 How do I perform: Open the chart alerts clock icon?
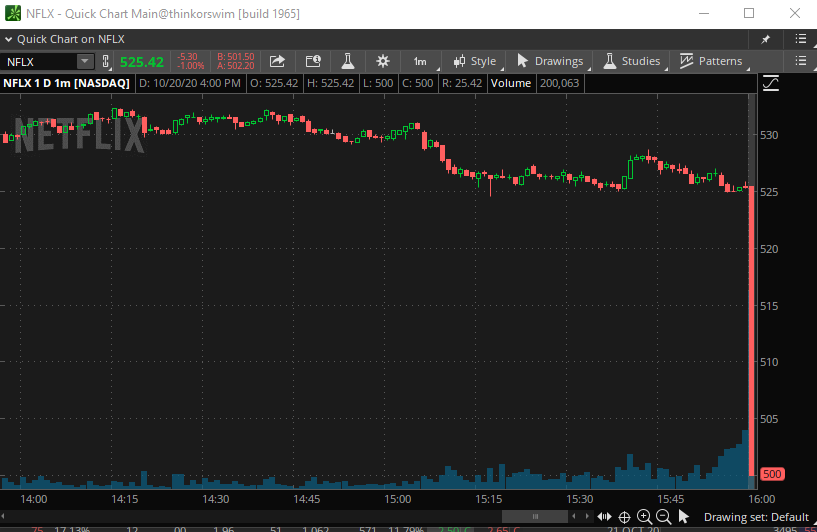point(313,61)
